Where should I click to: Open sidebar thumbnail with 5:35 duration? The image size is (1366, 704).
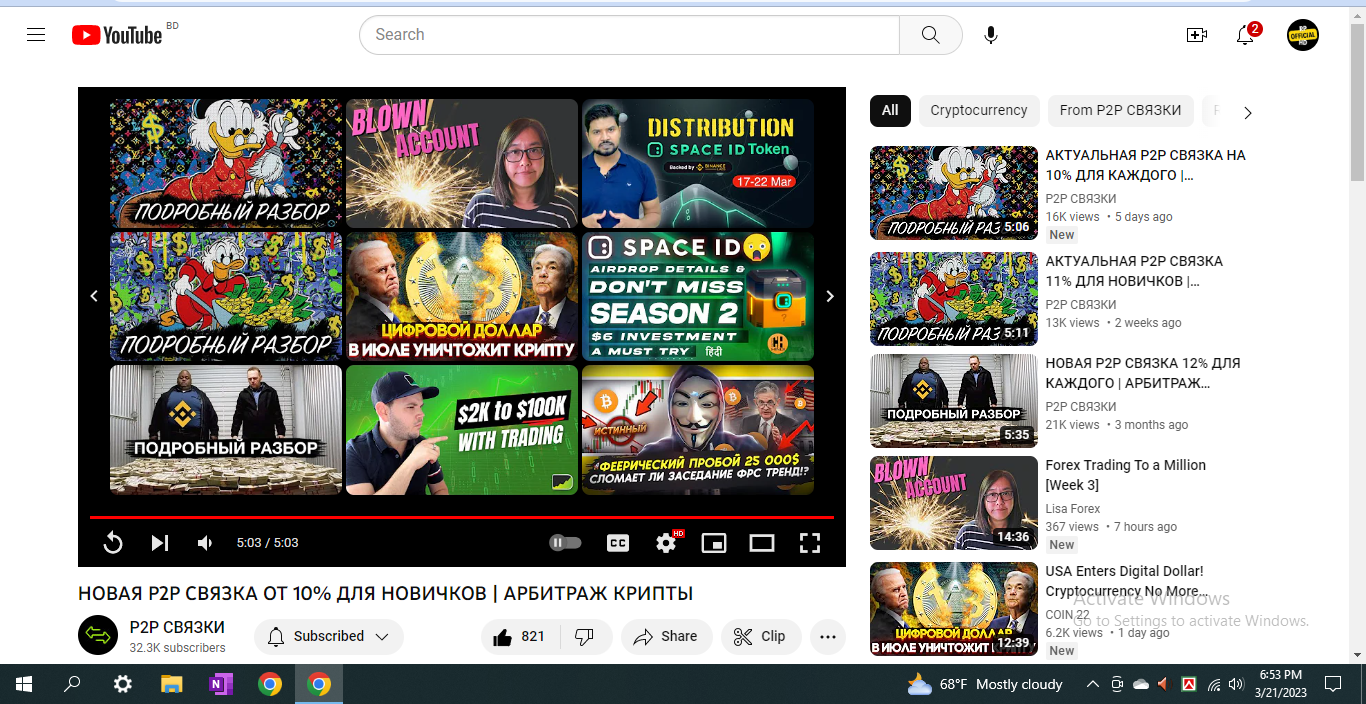click(954, 401)
